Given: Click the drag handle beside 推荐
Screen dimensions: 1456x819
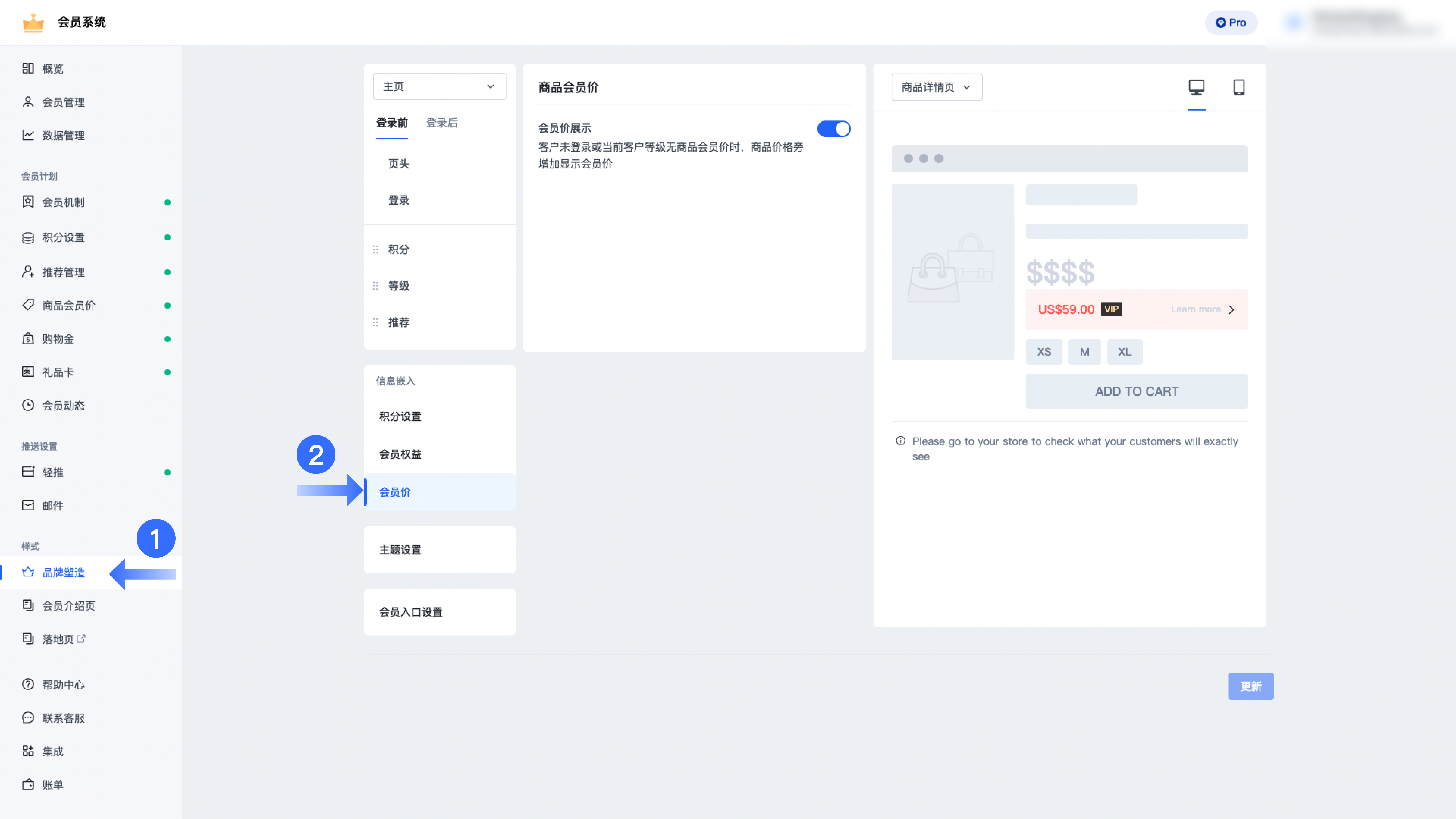Looking at the screenshot, I should tap(375, 322).
